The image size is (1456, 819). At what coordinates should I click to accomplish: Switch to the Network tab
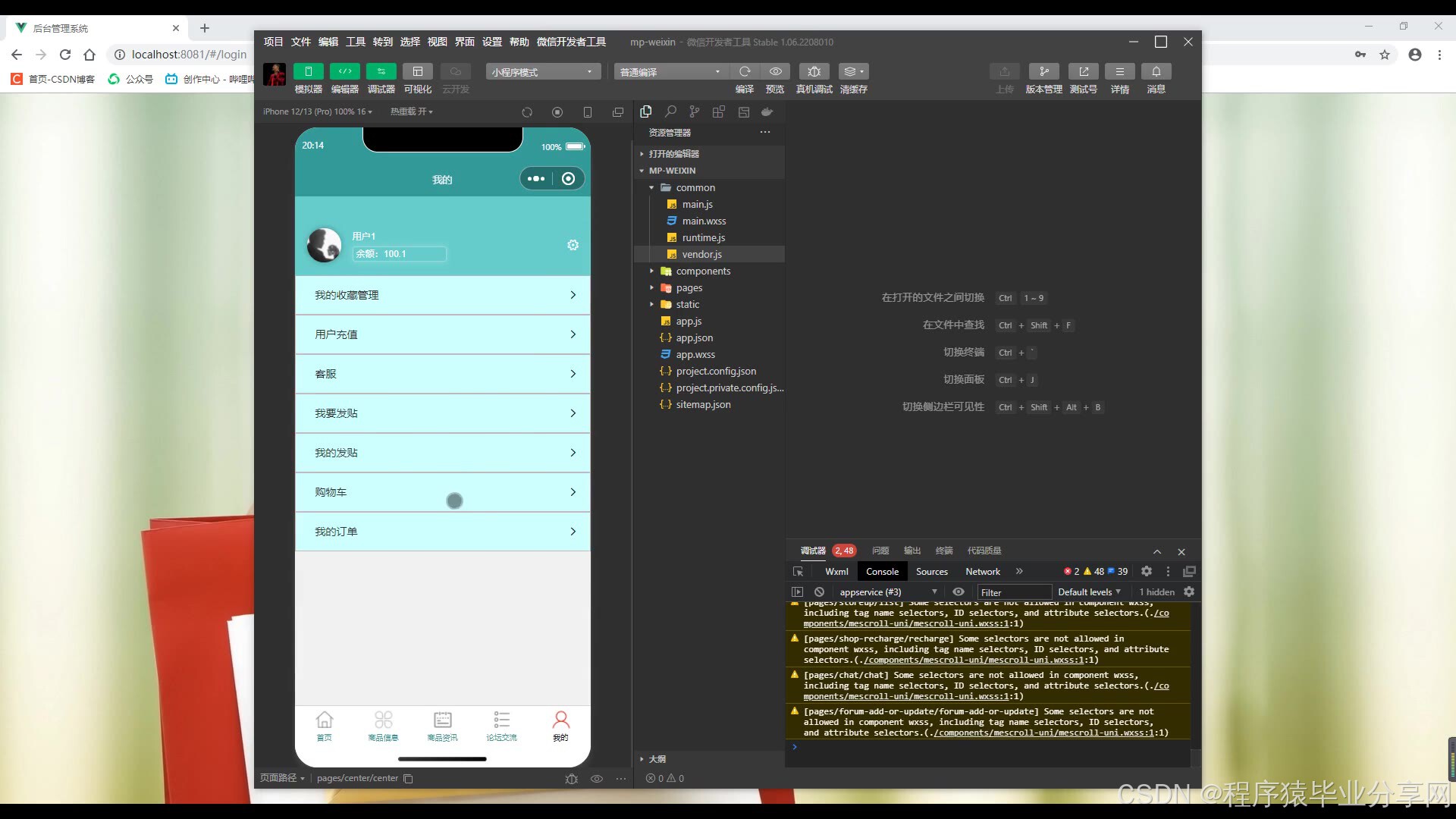pos(982,571)
